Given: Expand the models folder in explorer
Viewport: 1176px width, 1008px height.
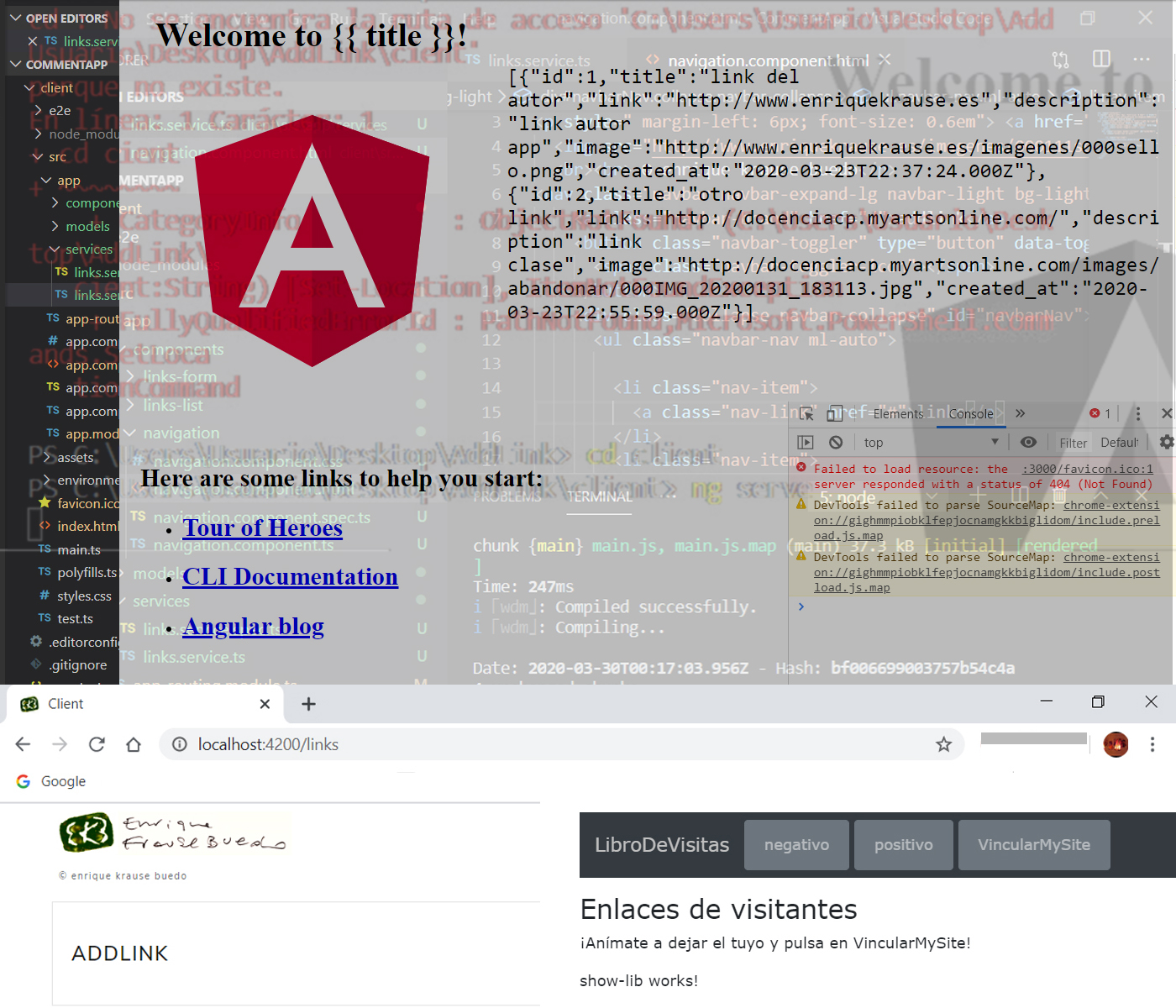Looking at the screenshot, I should tap(55, 226).
